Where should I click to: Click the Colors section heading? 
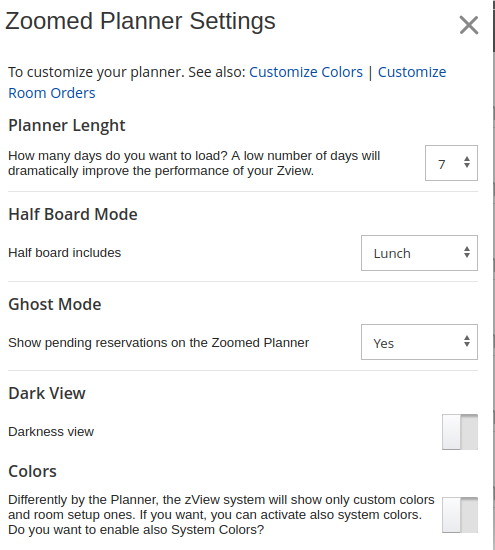coord(32,471)
